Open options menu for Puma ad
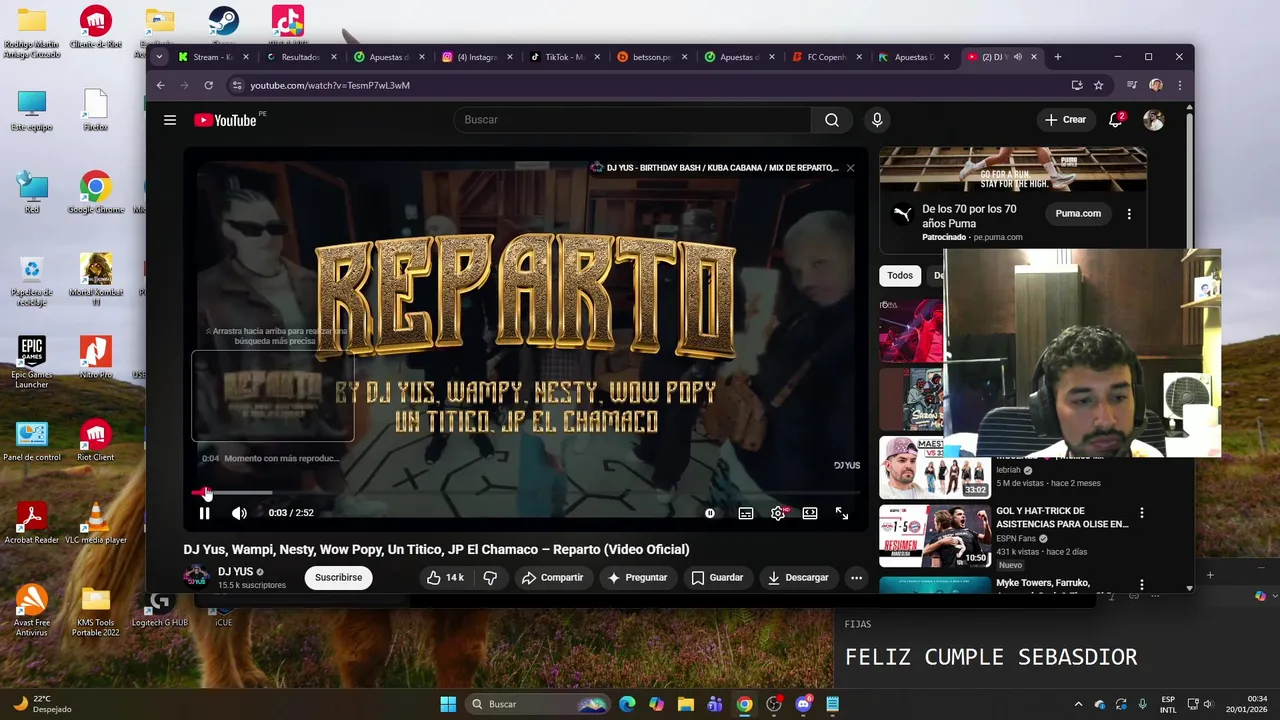This screenshot has width=1280, height=720. click(1129, 213)
